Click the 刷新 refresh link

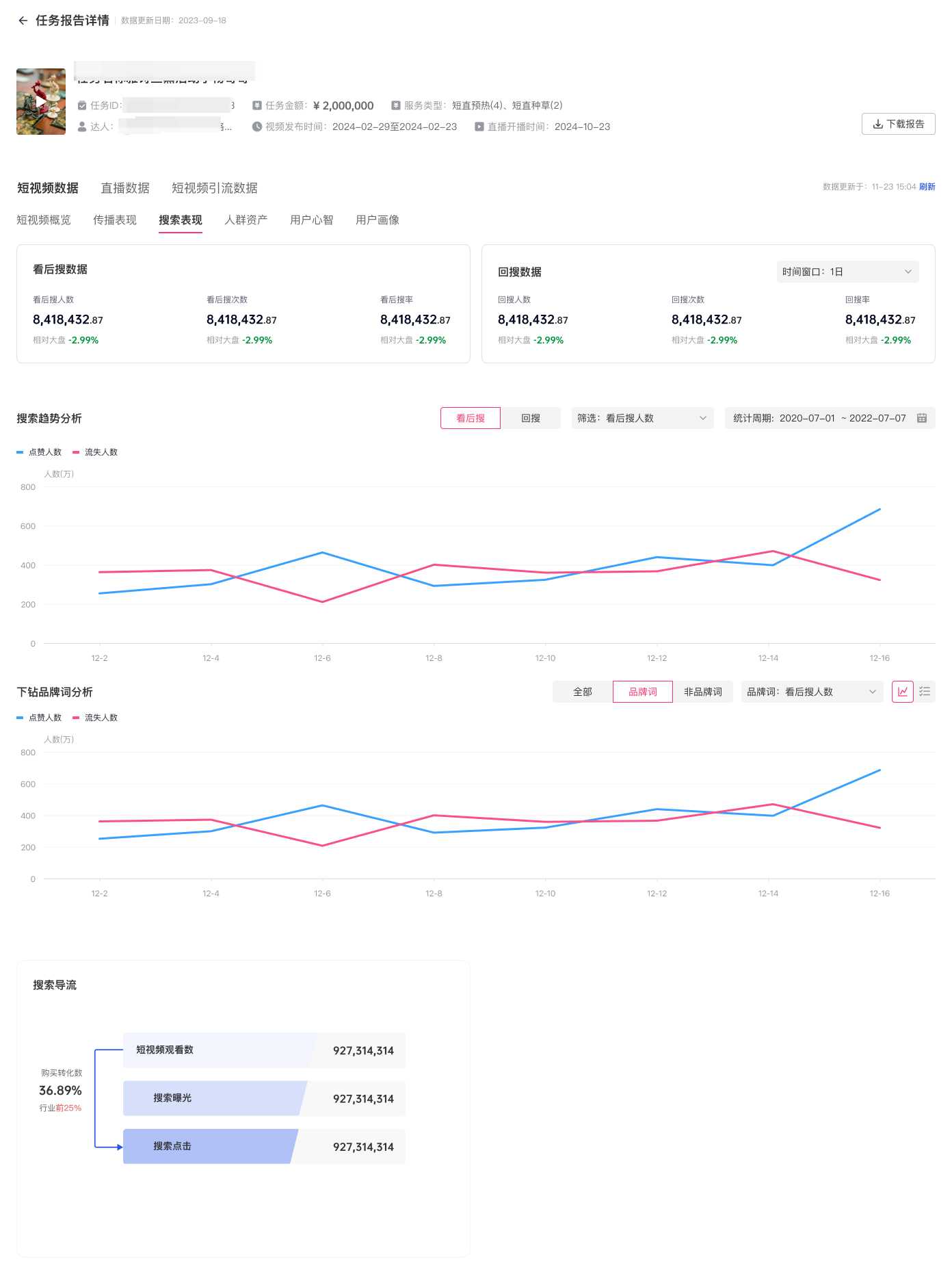927,187
